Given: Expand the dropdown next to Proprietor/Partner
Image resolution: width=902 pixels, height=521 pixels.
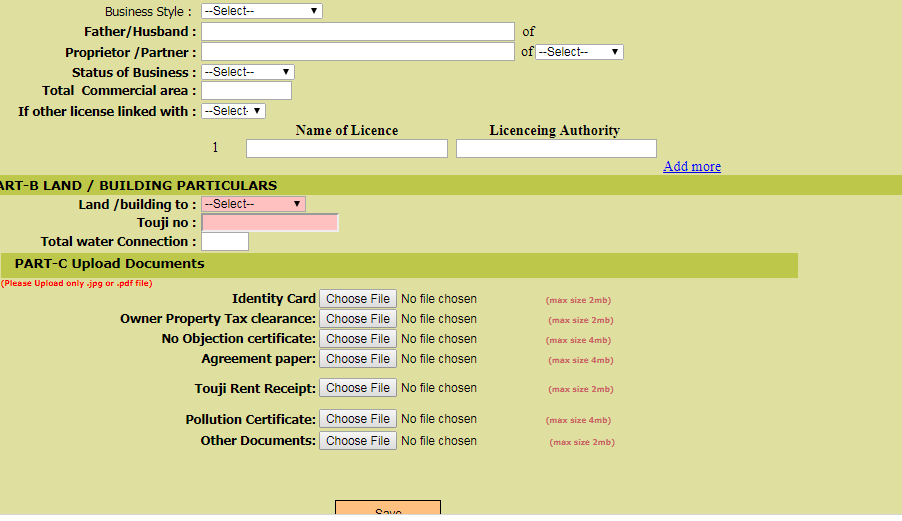Looking at the screenshot, I should pyautogui.click(x=579, y=52).
